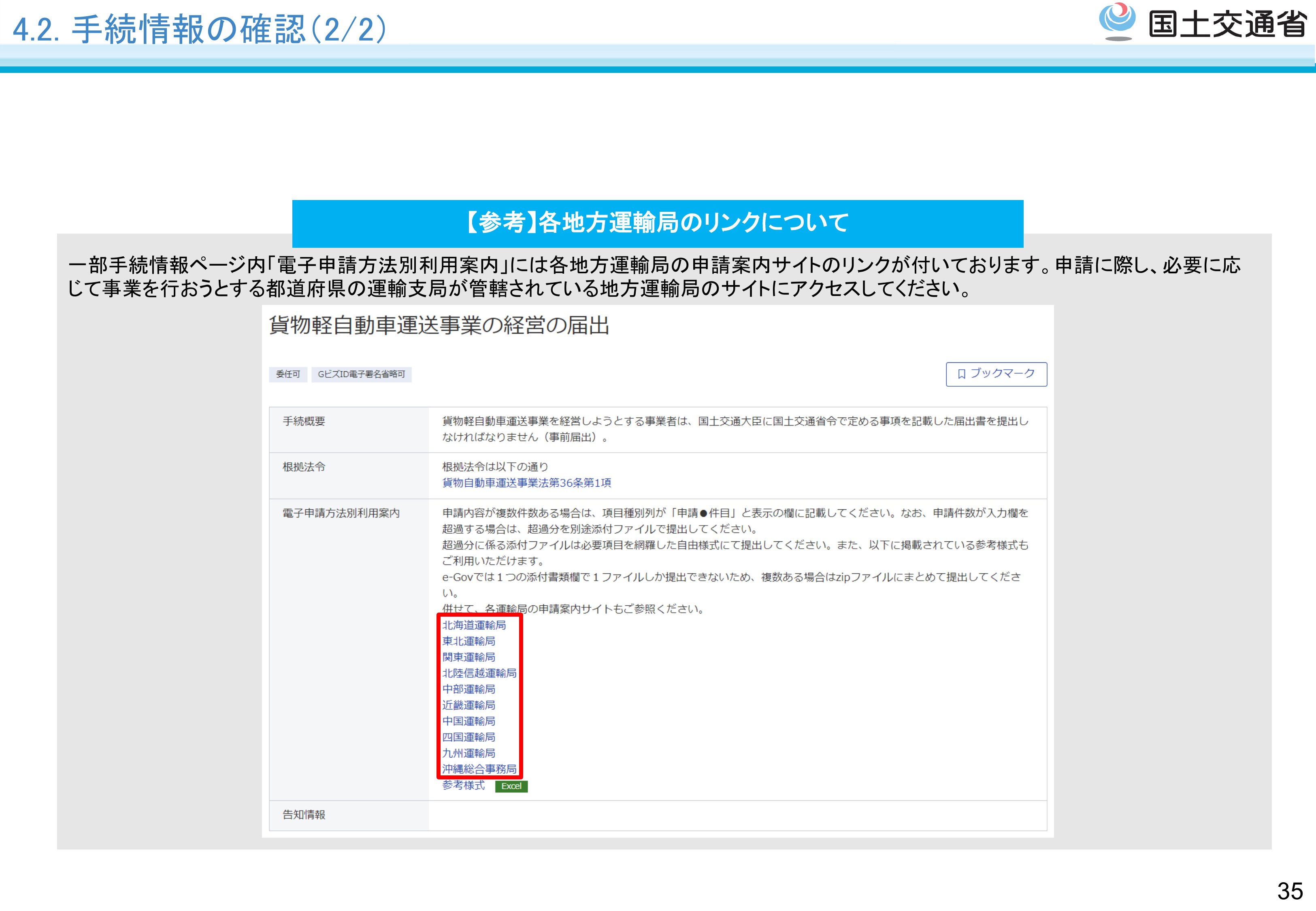Open the 四国運輸局 link
The width and height of the screenshot is (1316, 911).
468,737
